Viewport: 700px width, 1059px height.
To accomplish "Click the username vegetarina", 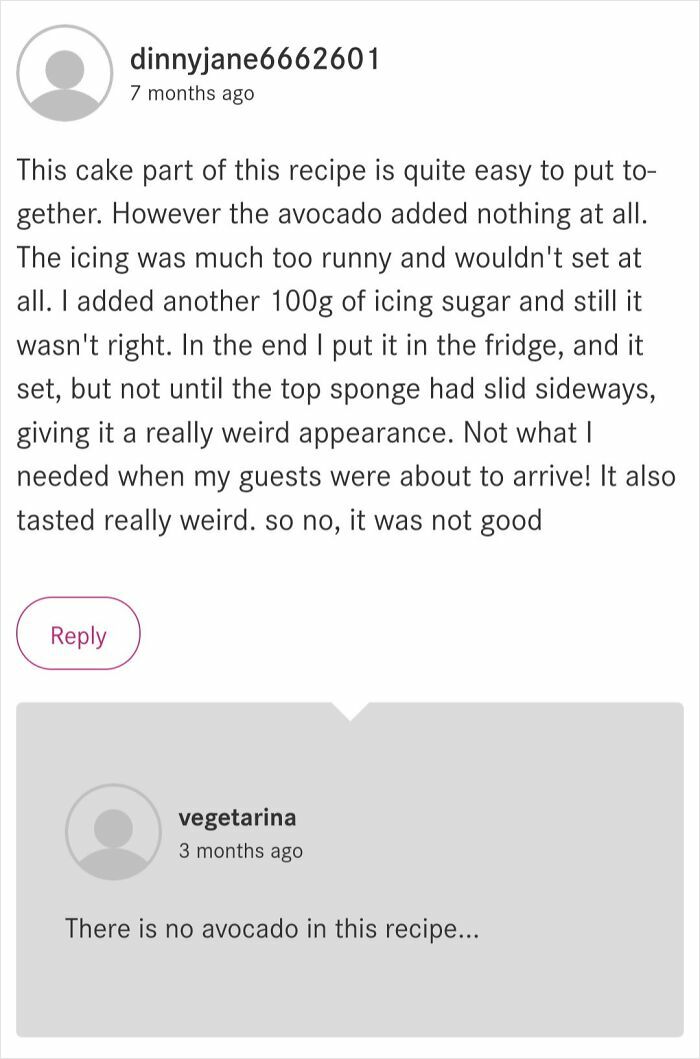I will [x=238, y=817].
